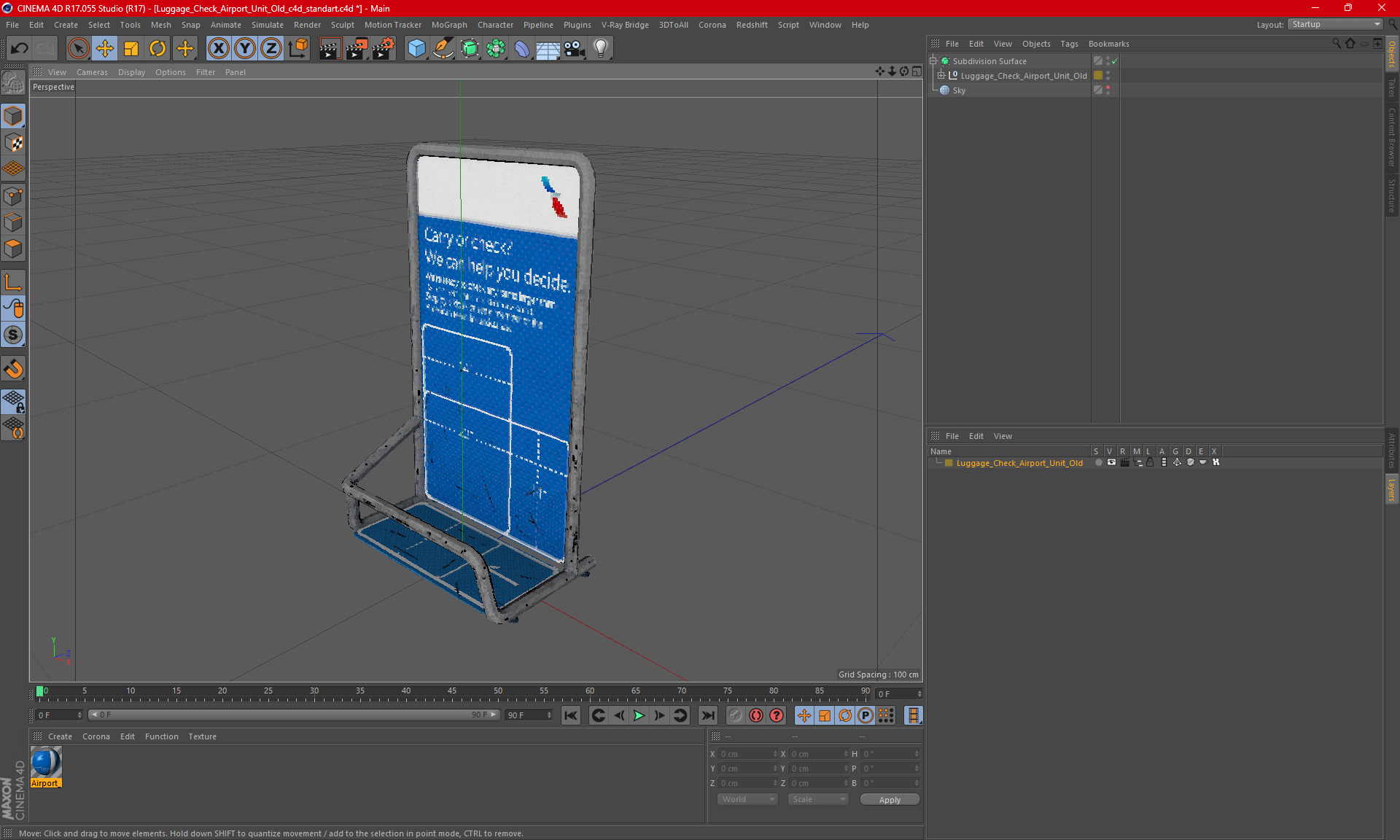Toggle autokeying button
Image resolution: width=1400 pixels, height=840 pixels.
tap(756, 715)
